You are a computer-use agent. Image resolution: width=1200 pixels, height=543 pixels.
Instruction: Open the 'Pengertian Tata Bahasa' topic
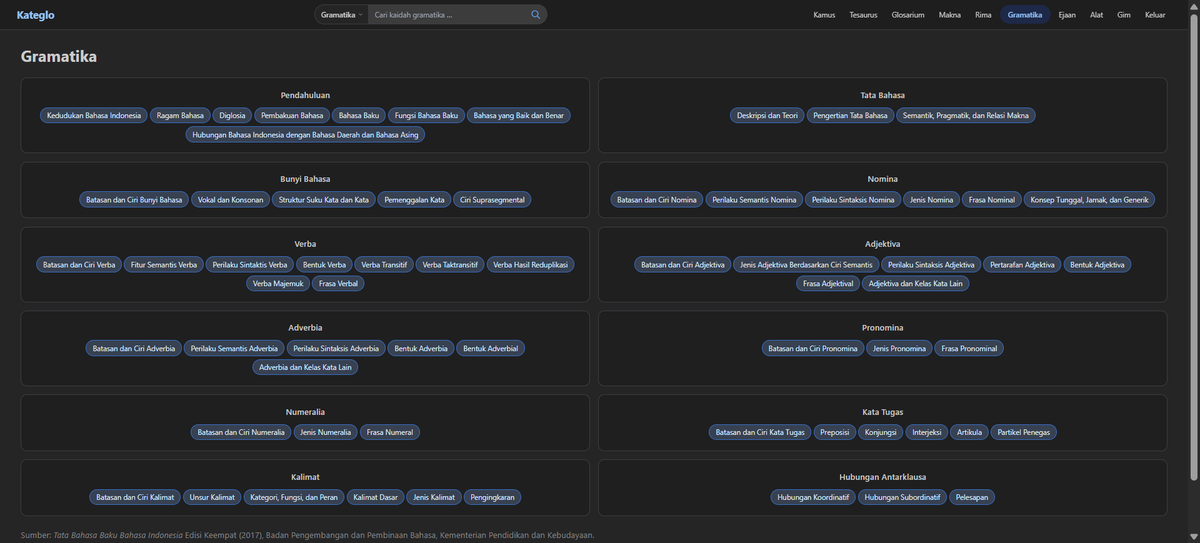[850, 116]
